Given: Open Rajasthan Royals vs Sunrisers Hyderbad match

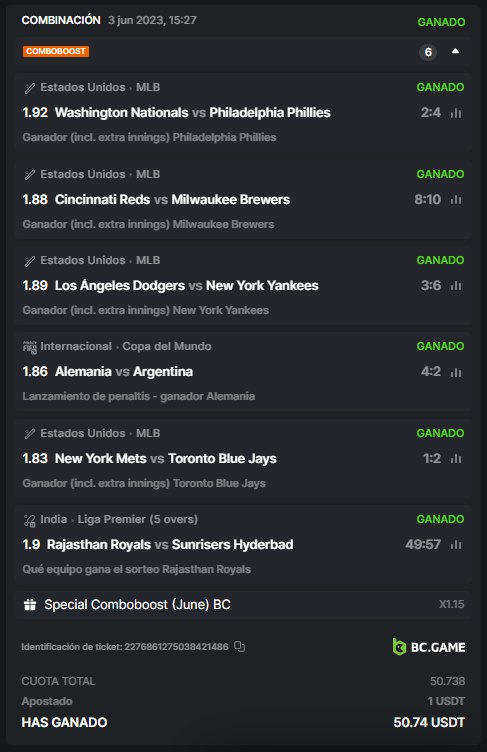Looking at the screenshot, I should point(170,545).
